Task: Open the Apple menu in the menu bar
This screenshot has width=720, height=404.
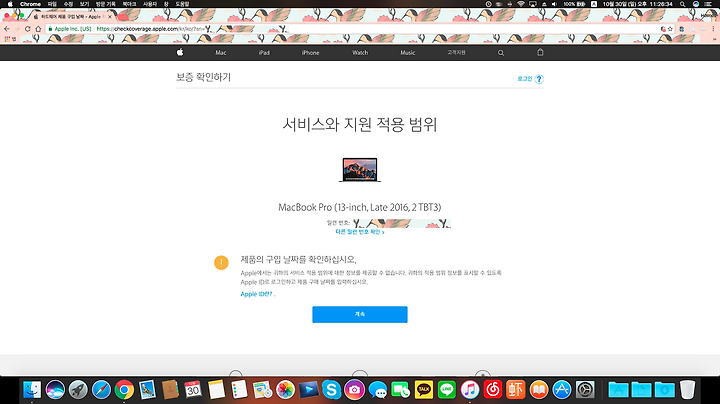Action: (x=10, y=4)
